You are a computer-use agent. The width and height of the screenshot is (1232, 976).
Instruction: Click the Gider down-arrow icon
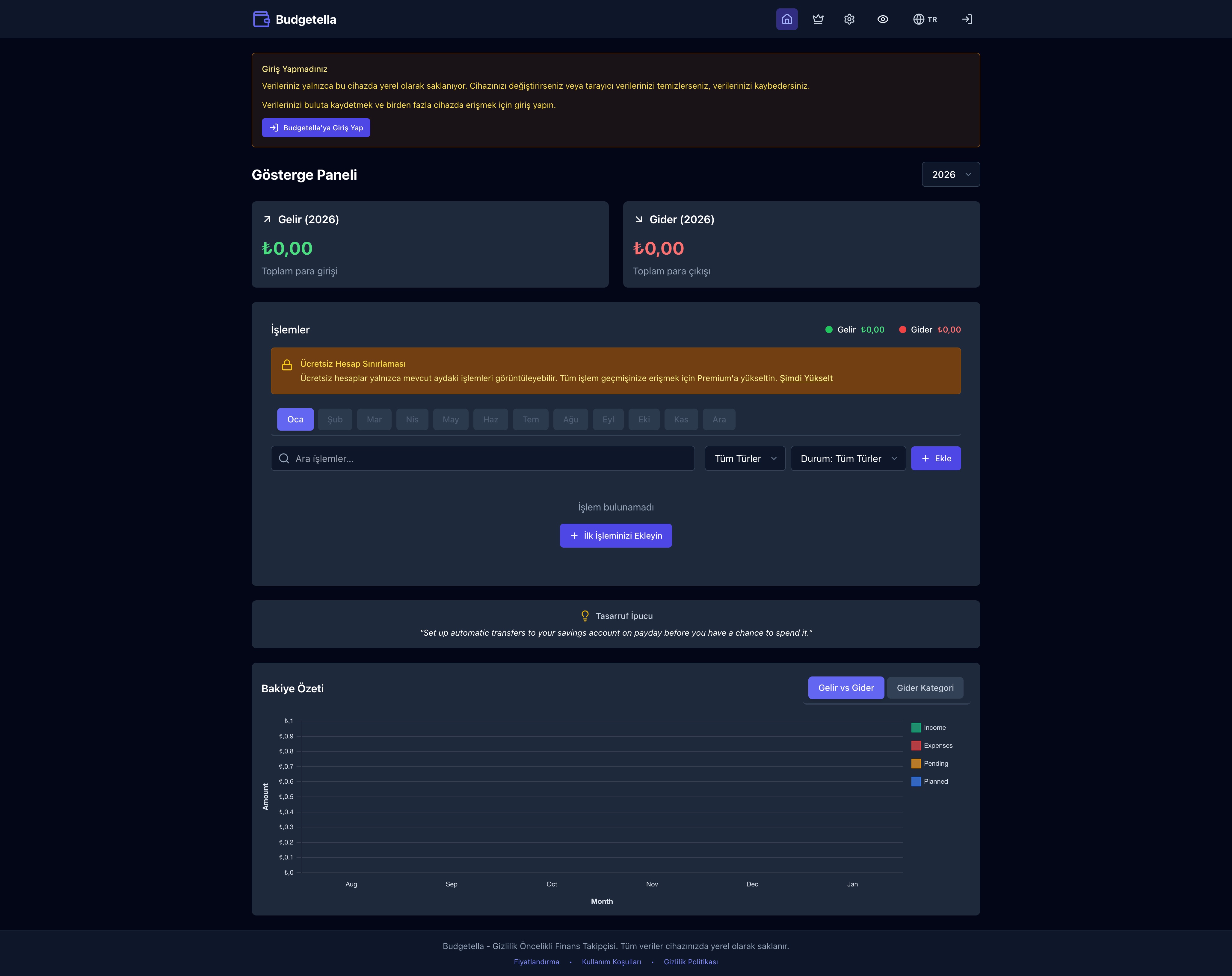coord(638,219)
